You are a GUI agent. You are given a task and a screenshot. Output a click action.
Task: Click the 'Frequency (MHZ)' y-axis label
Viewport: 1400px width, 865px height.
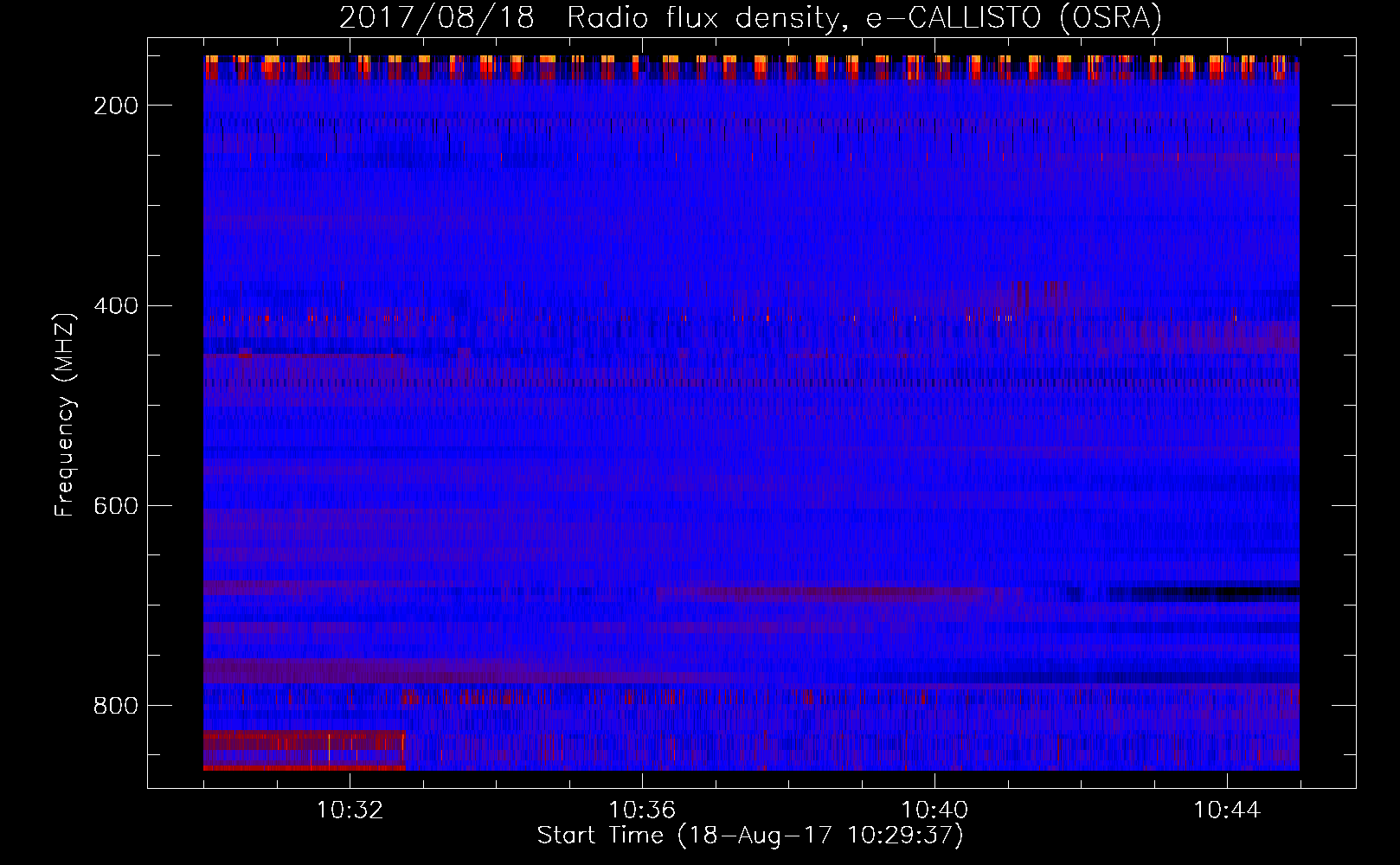pos(64,414)
